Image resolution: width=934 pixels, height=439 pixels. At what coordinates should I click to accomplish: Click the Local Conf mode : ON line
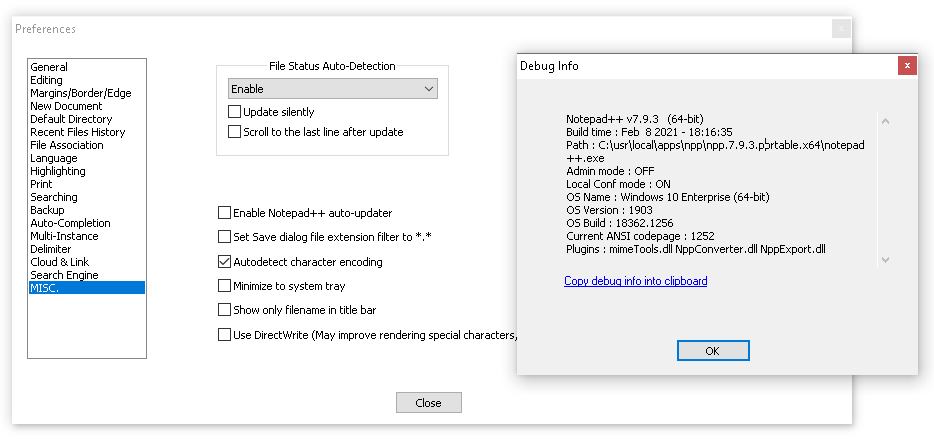[x=618, y=184]
